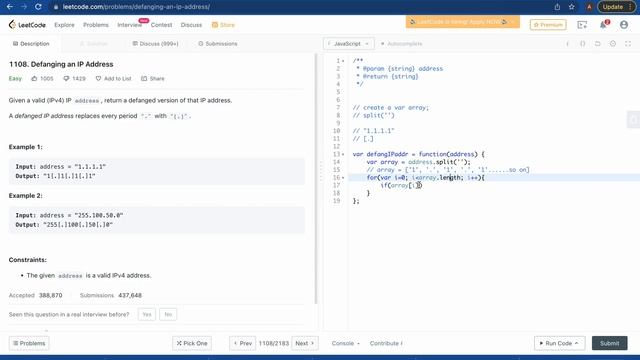Screen dimensions: 640x360
Task: Click the Store bag icon in navbar
Action: coord(215,25)
